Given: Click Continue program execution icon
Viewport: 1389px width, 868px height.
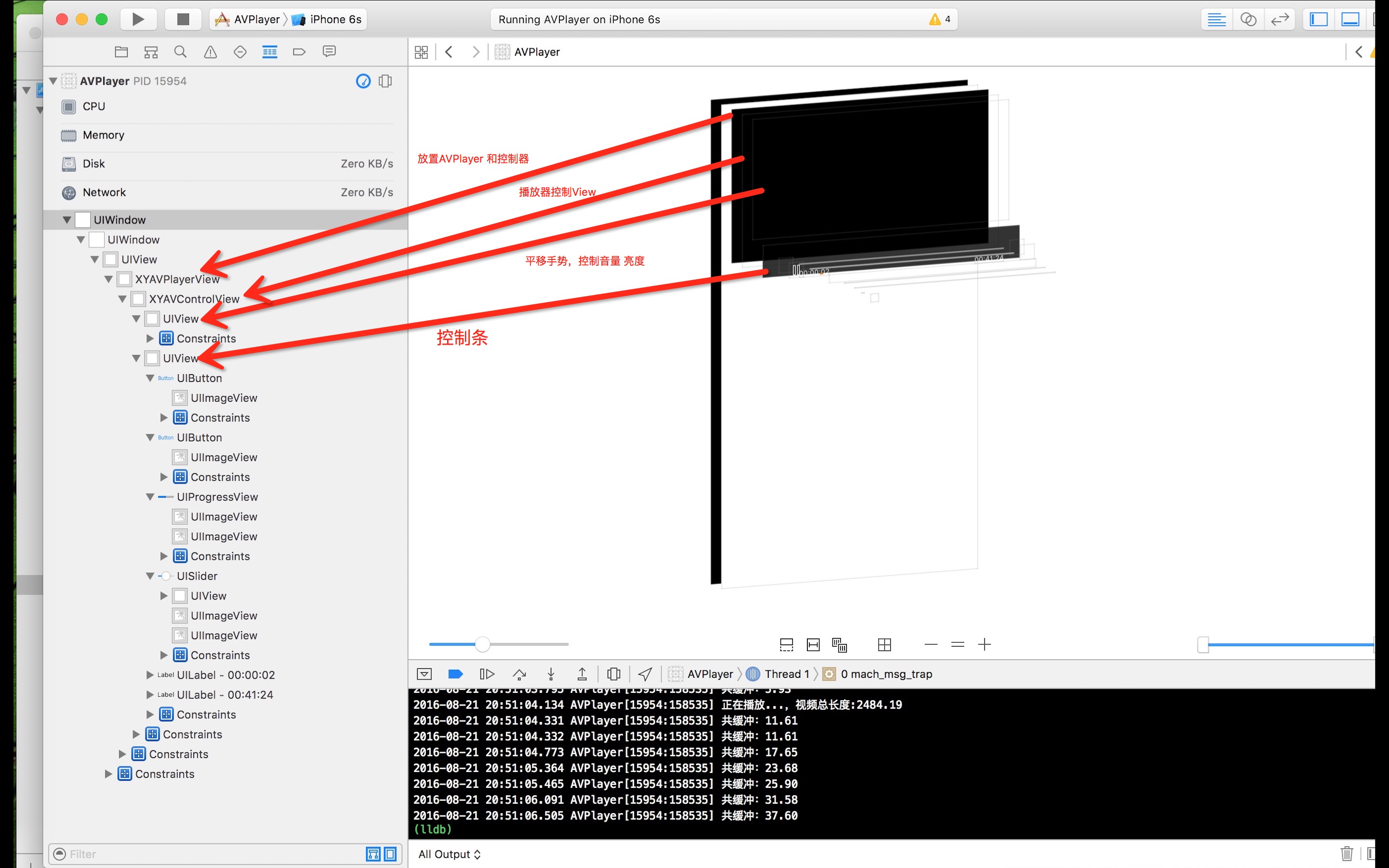Looking at the screenshot, I should 487,674.
